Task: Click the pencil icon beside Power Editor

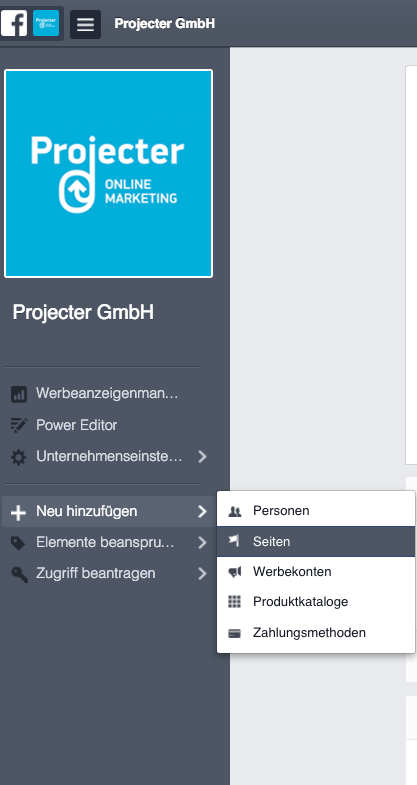Action: [x=19, y=426]
